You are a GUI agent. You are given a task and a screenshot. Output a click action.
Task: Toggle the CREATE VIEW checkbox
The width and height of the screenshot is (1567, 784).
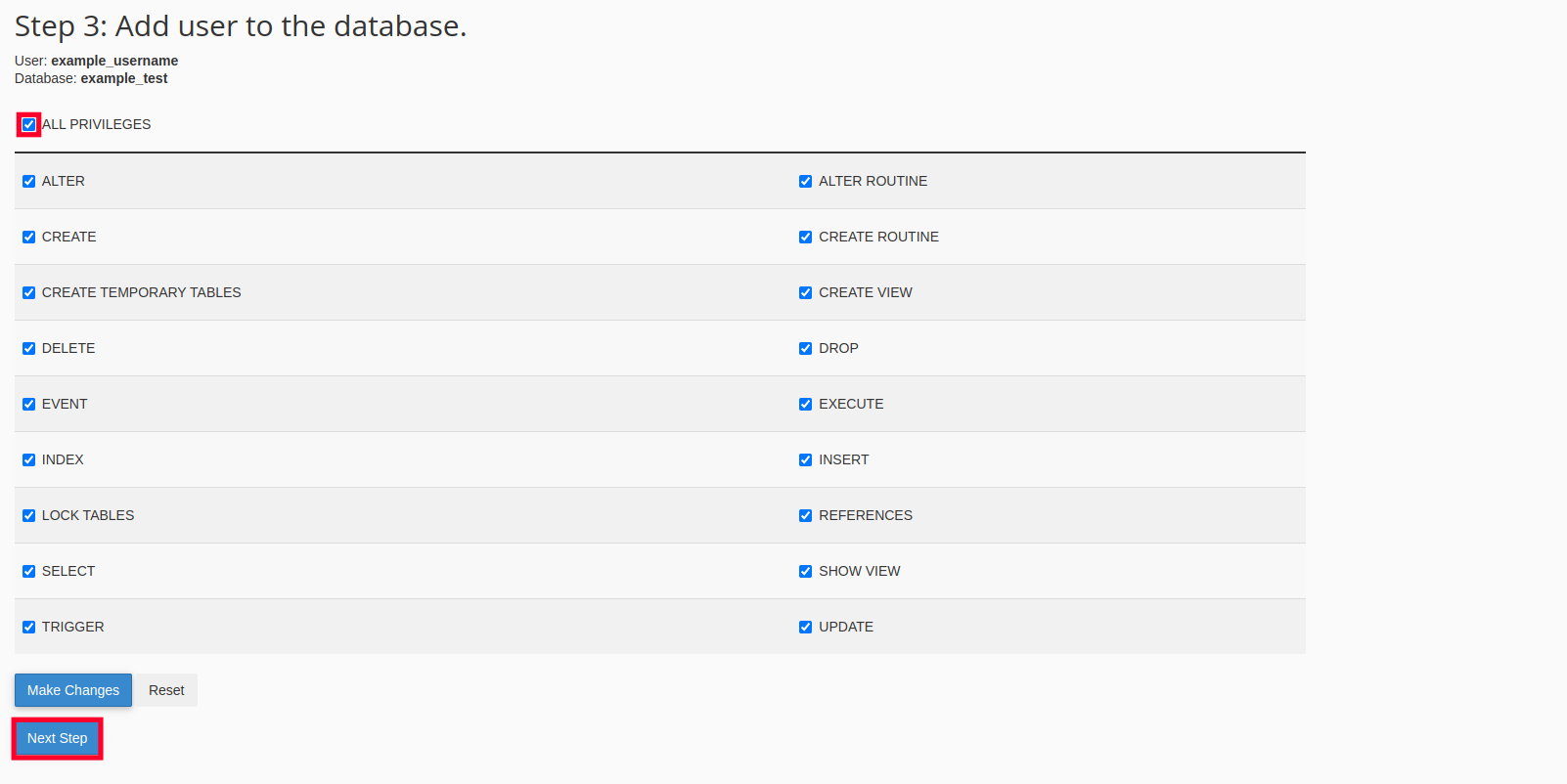[x=805, y=293]
